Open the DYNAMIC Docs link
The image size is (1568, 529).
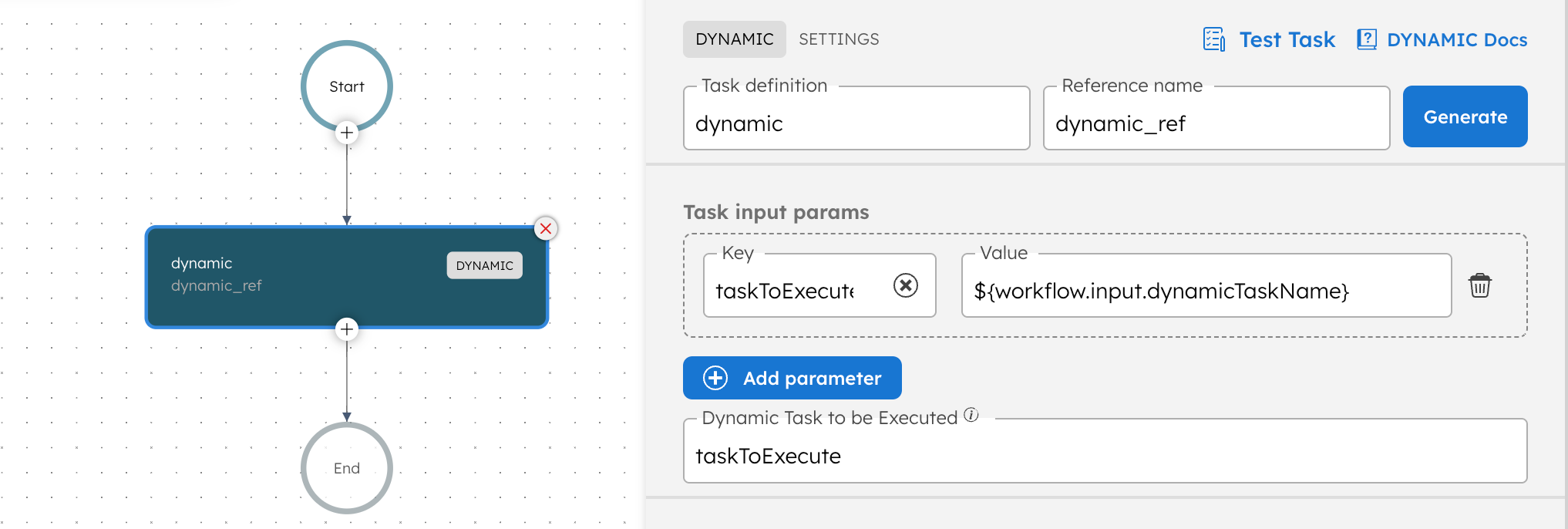point(1457,39)
